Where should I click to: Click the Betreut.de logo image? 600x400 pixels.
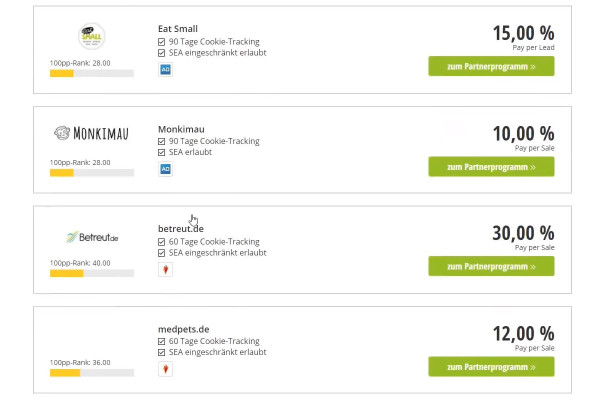(92, 237)
